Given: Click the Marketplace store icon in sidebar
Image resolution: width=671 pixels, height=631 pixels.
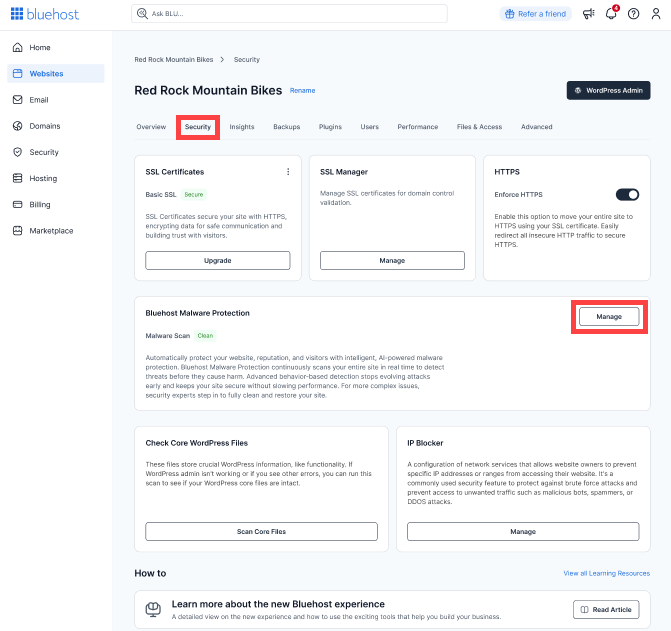Looking at the screenshot, I should [18, 231].
